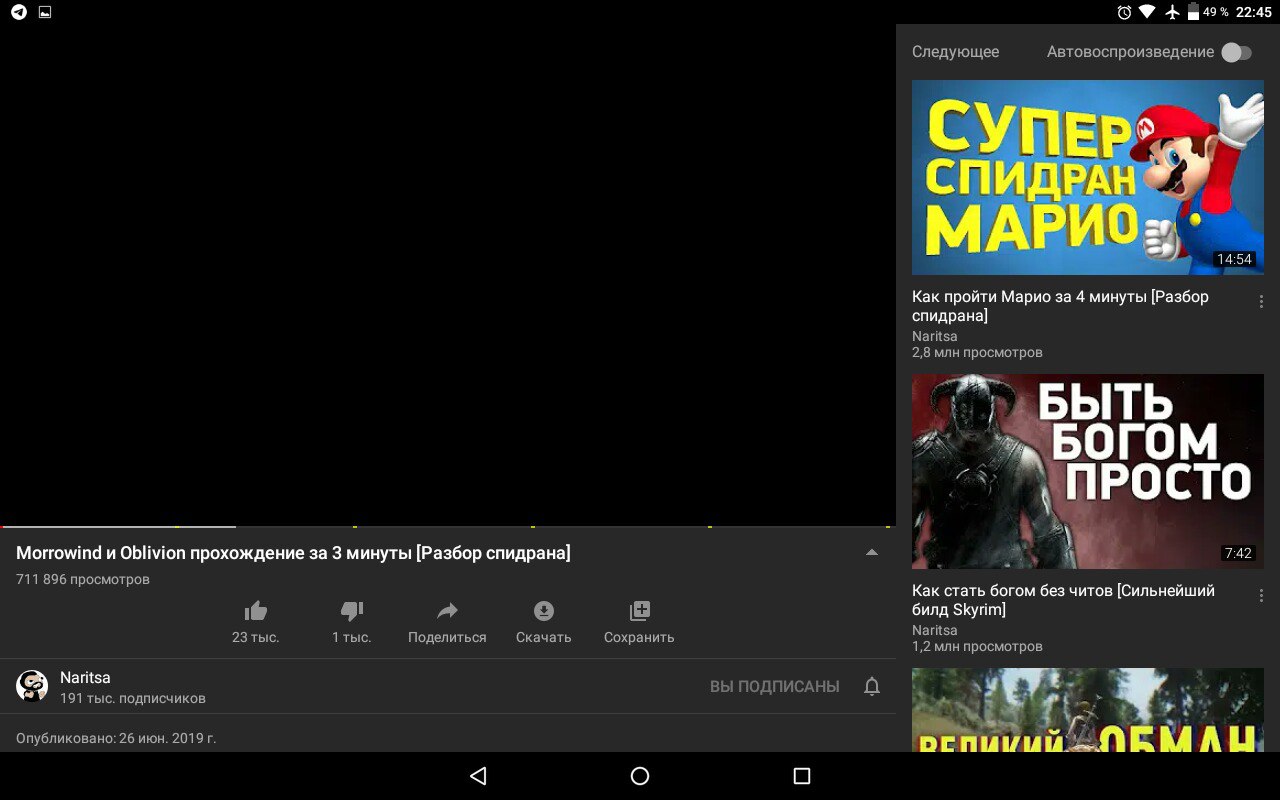Click the "191 тыс. подписчиков" text

[133, 698]
